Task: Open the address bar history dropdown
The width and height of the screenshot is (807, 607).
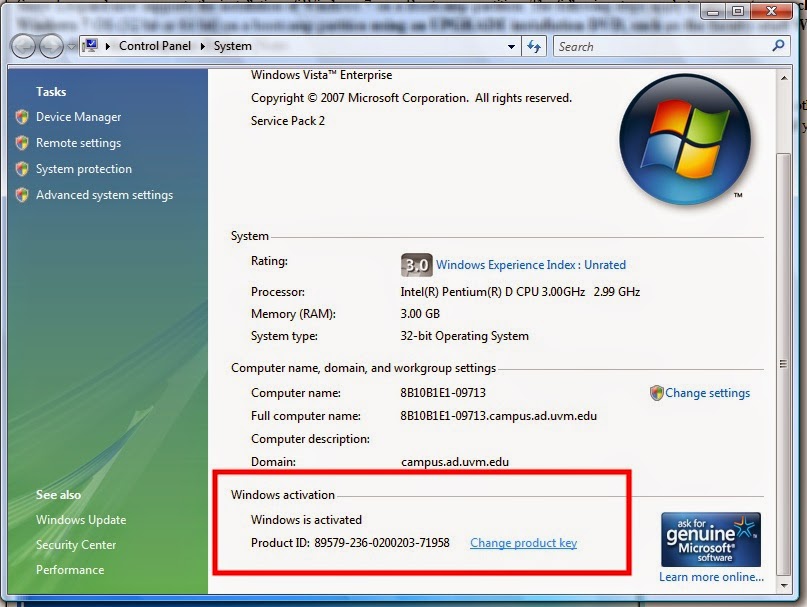Action: pyautogui.click(x=511, y=46)
